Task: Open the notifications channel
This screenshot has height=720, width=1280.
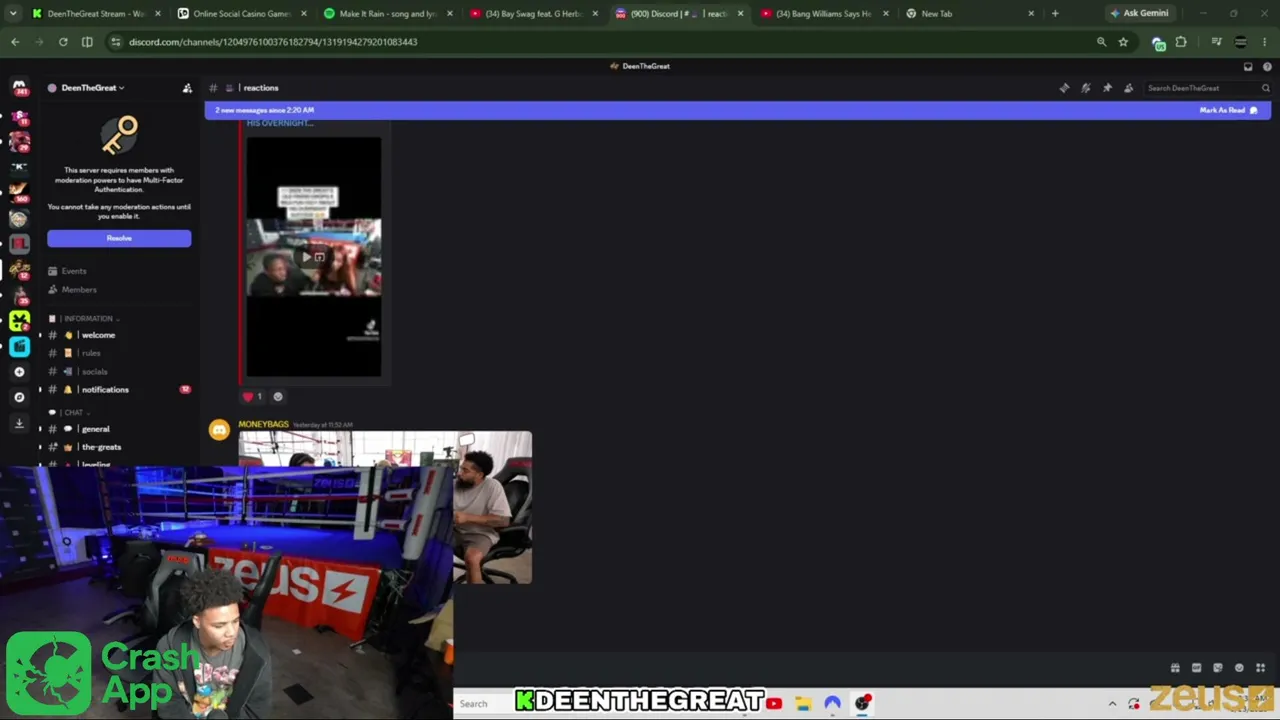Action: point(105,390)
